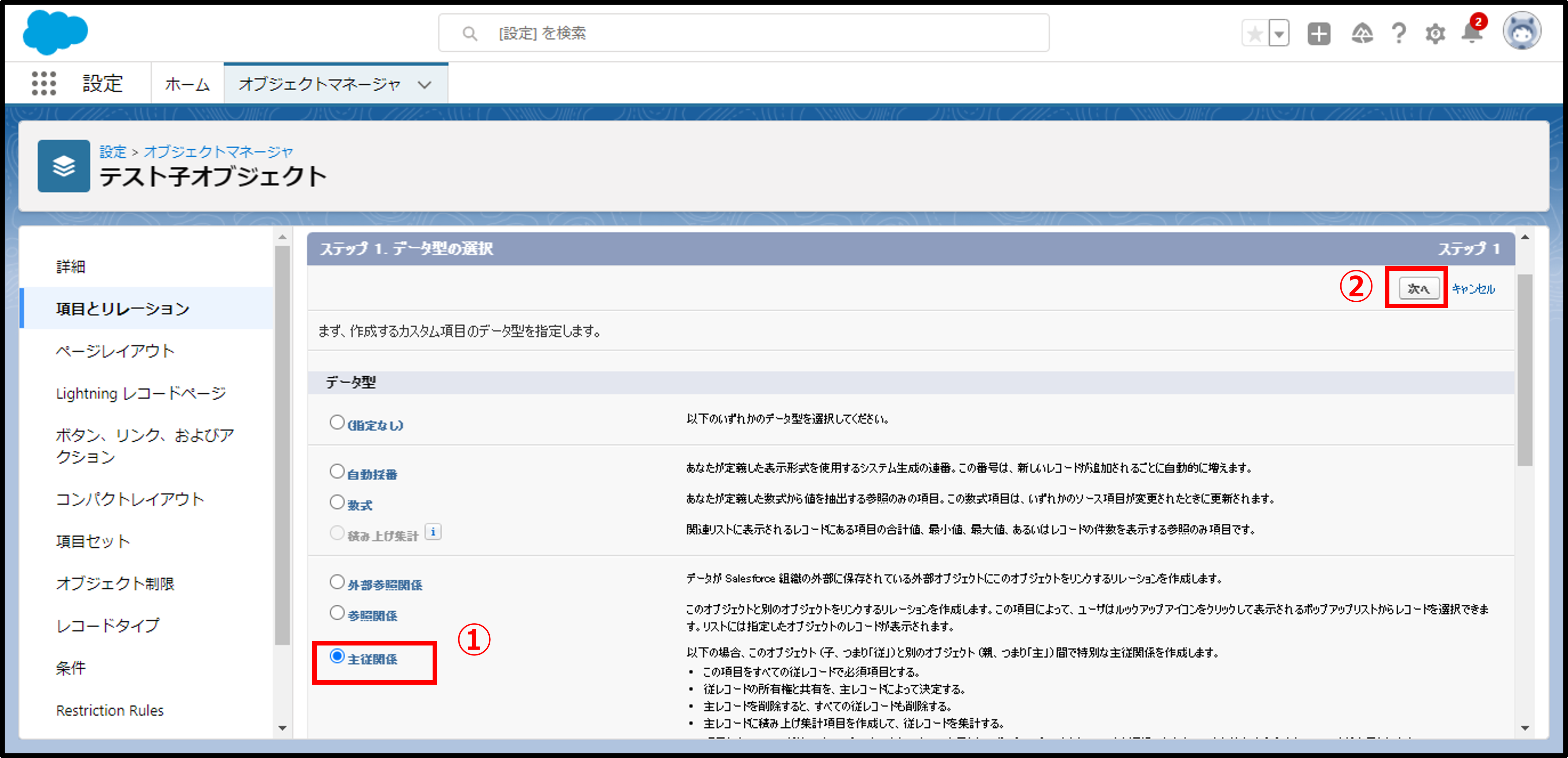The height and width of the screenshot is (758, 1568).
Task: Open global actions plus icon
Action: coord(1318,34)
